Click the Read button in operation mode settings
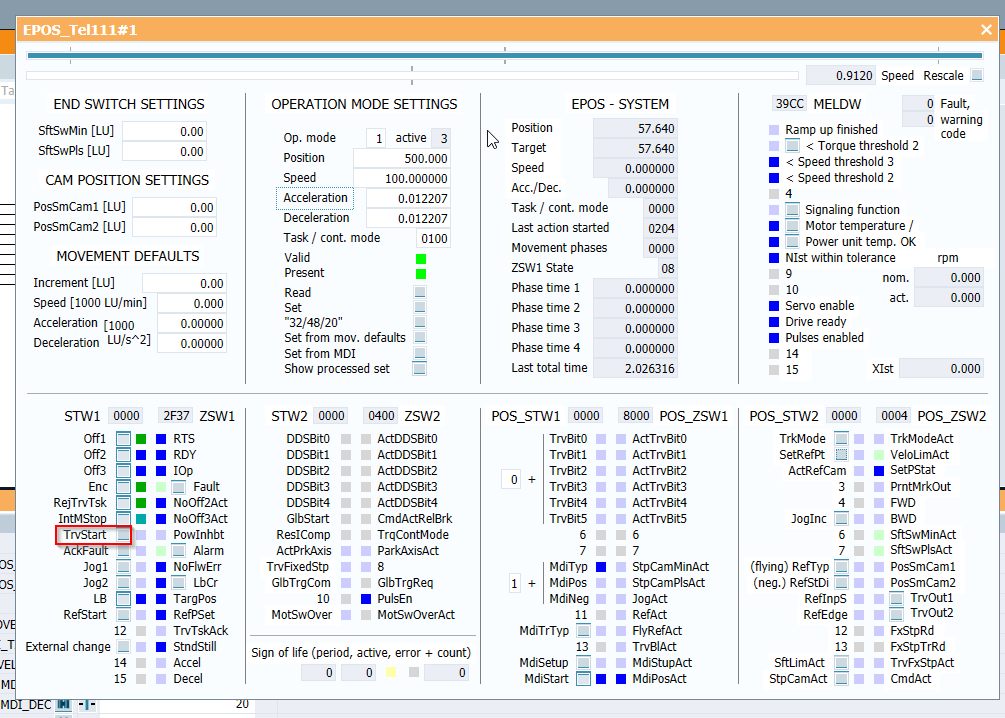1005x718 pixels. [420, 292]
